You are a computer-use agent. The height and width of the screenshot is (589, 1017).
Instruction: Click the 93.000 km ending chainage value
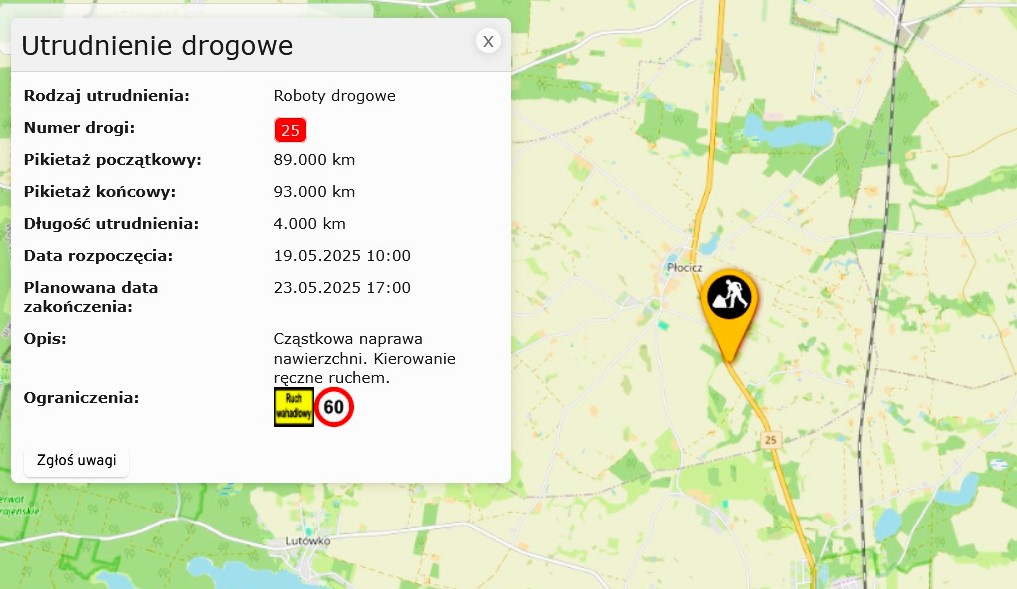click(x=314, y=191)
